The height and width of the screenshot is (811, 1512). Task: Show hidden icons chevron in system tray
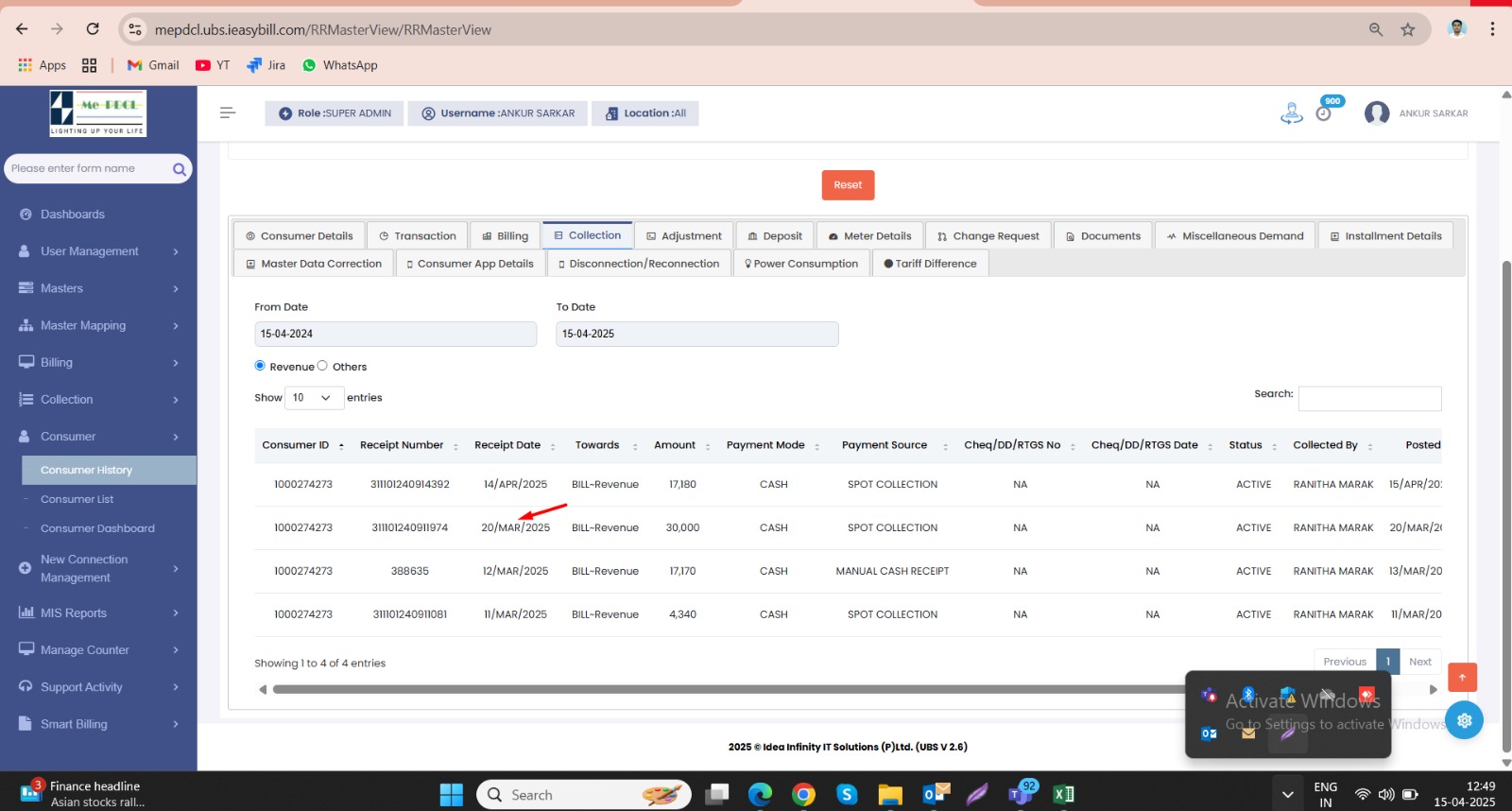(x=1287, y=795)
